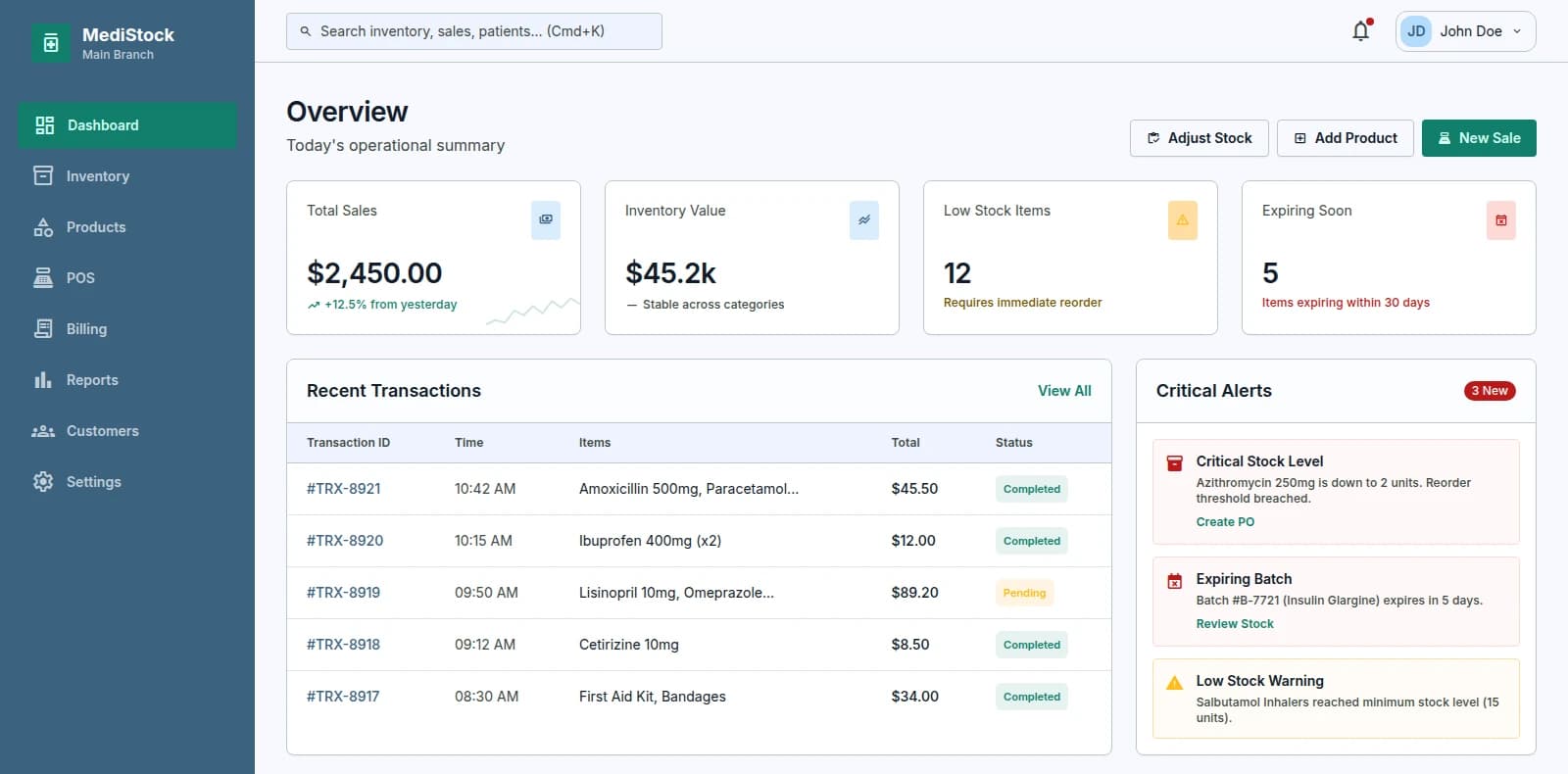The width and height of the screenshot is (1568, 774).
Task: Open the Products section
Action: tap(127, 227)
